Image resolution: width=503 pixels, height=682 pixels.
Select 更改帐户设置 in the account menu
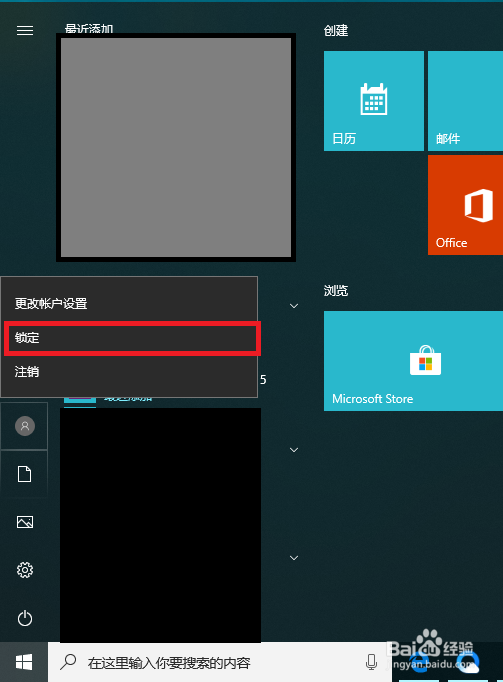click(130, 304)
